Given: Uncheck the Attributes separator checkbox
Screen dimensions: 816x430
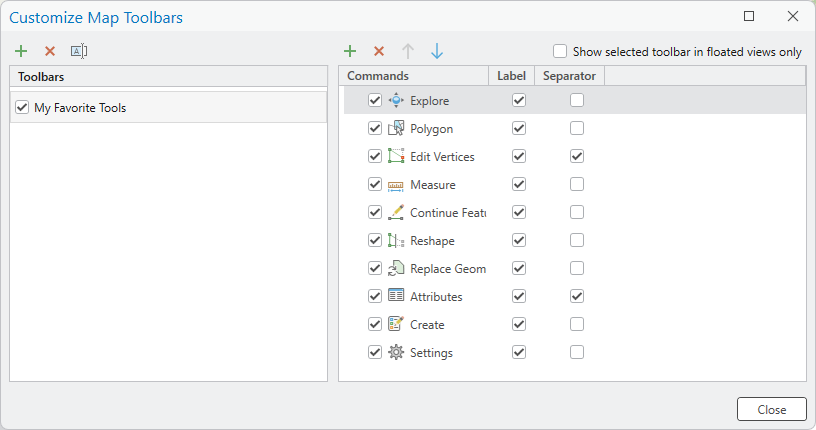Looking at the screenshot, I should point(577,296).
